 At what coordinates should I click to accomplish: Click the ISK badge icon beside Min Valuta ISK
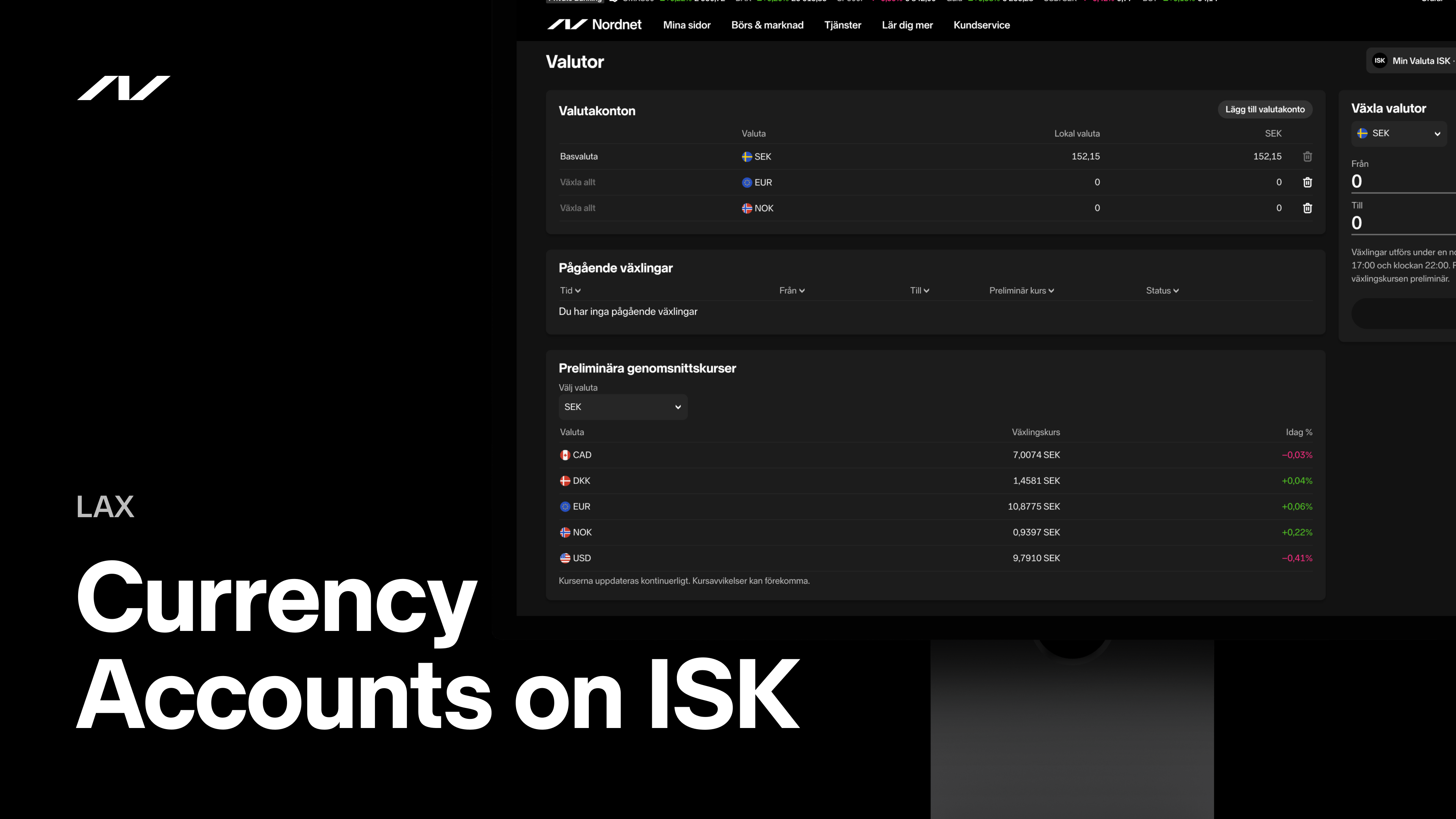coord(1380,61)
